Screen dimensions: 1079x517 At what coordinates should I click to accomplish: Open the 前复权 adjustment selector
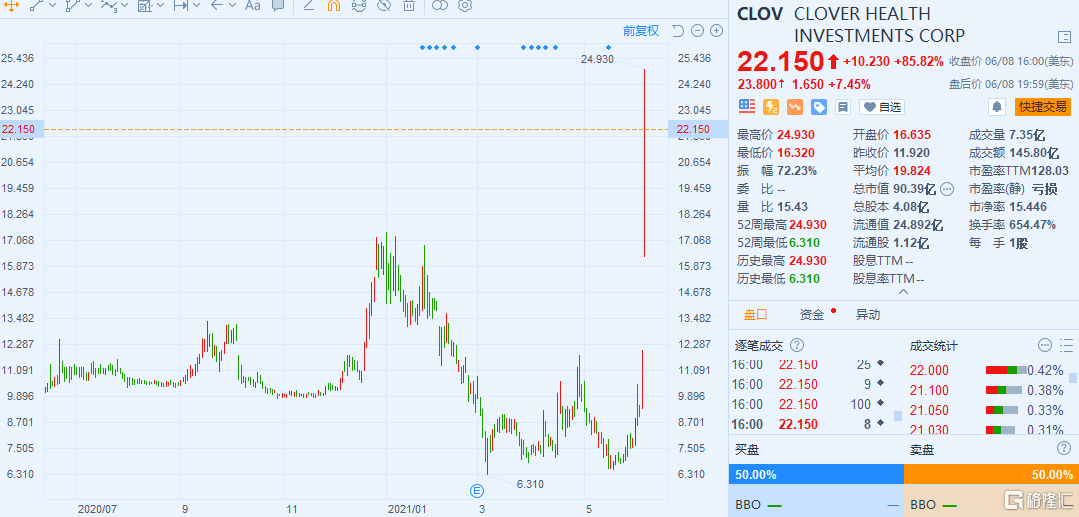pyautogui.click(x=641, y=30)
